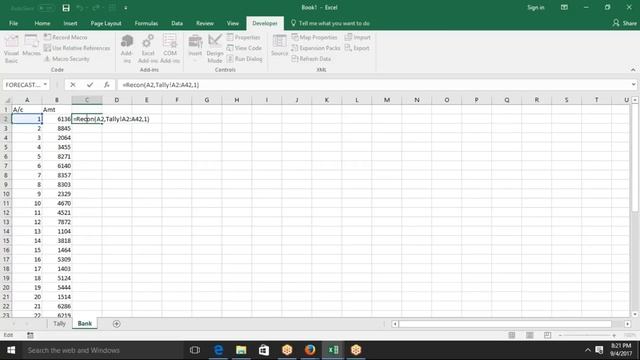Open Customize Quick Access Toolbar dropdown
The width and height of the screenshot is (640, 360).
pyautogui.click(x=126, y=8)
